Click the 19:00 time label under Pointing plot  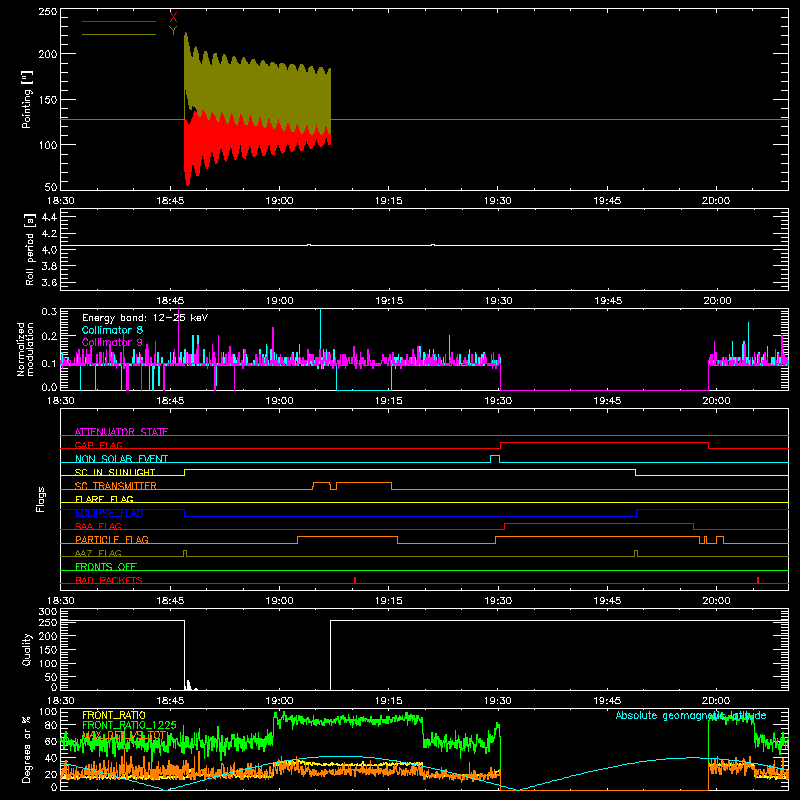[279, 201]
